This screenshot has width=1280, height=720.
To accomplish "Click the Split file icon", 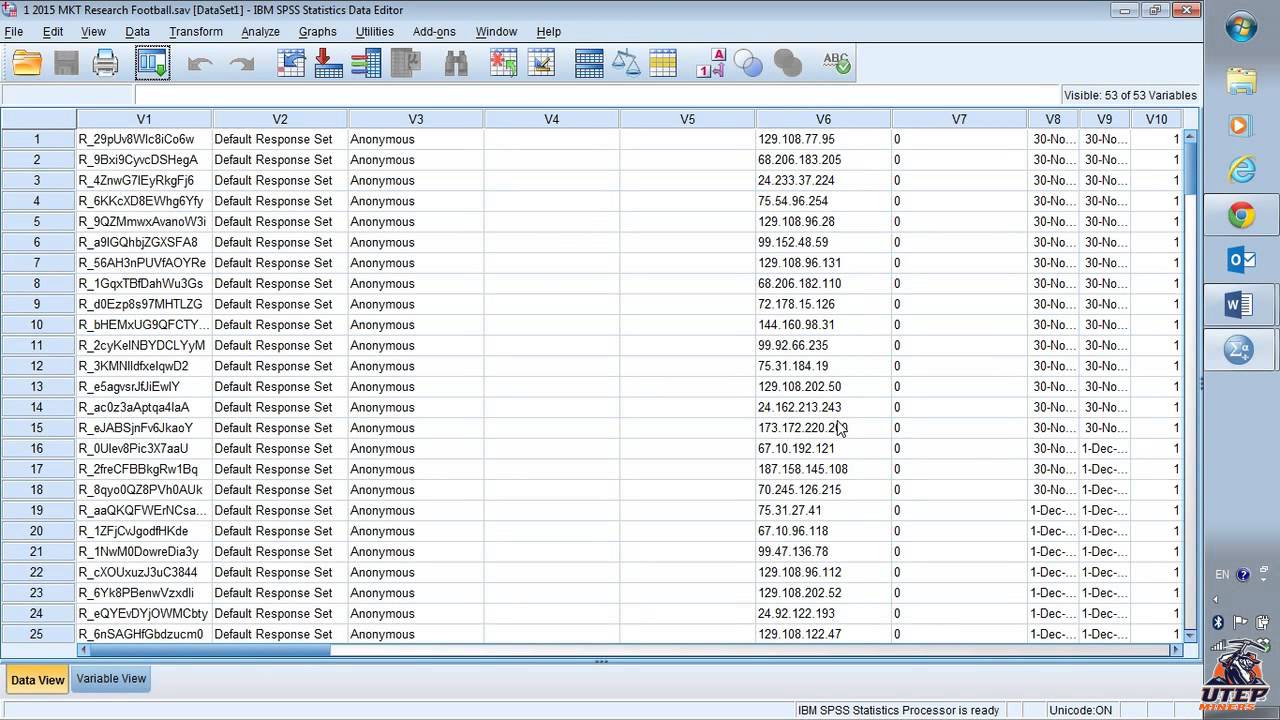I will point(589,63).
